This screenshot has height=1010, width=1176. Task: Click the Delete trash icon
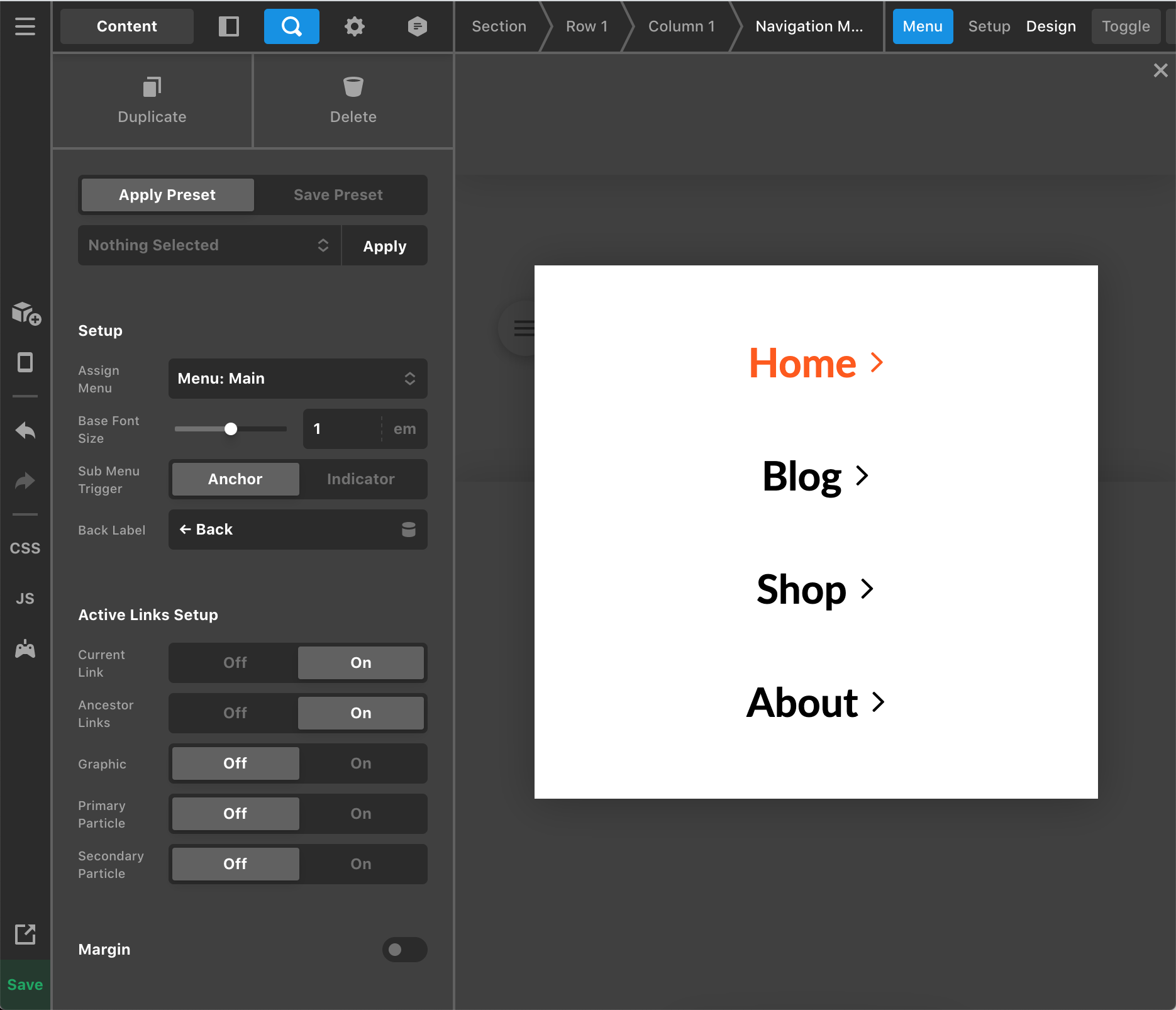353,87
